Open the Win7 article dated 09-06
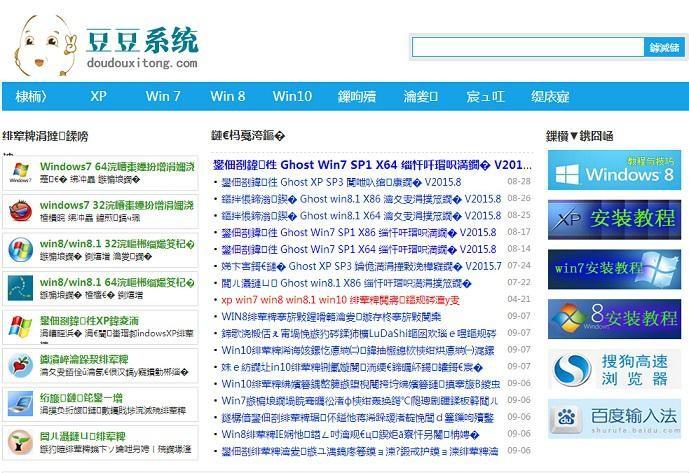 [x=360, y=400]
